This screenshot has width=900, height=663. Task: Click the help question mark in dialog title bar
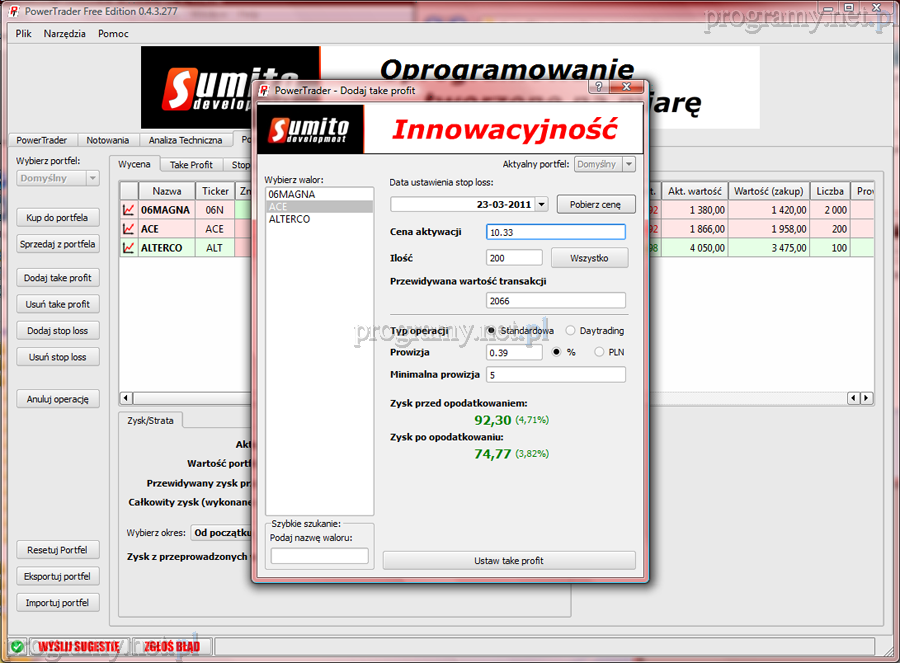point(599,89)
